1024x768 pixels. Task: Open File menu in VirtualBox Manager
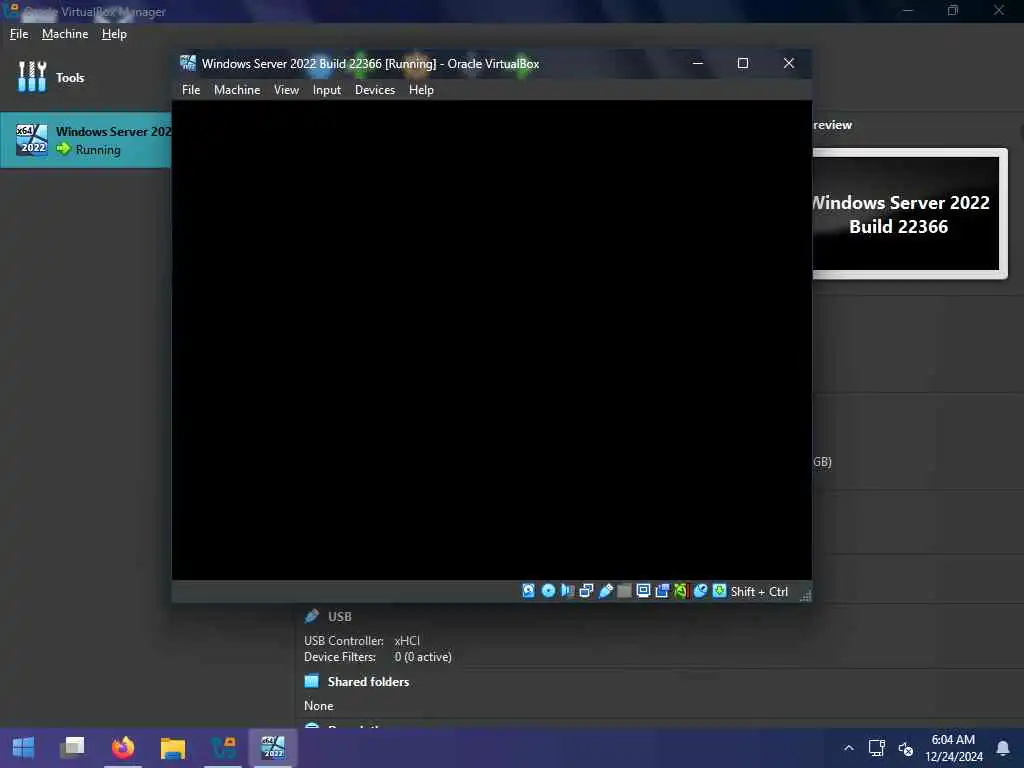pos(19,34)
